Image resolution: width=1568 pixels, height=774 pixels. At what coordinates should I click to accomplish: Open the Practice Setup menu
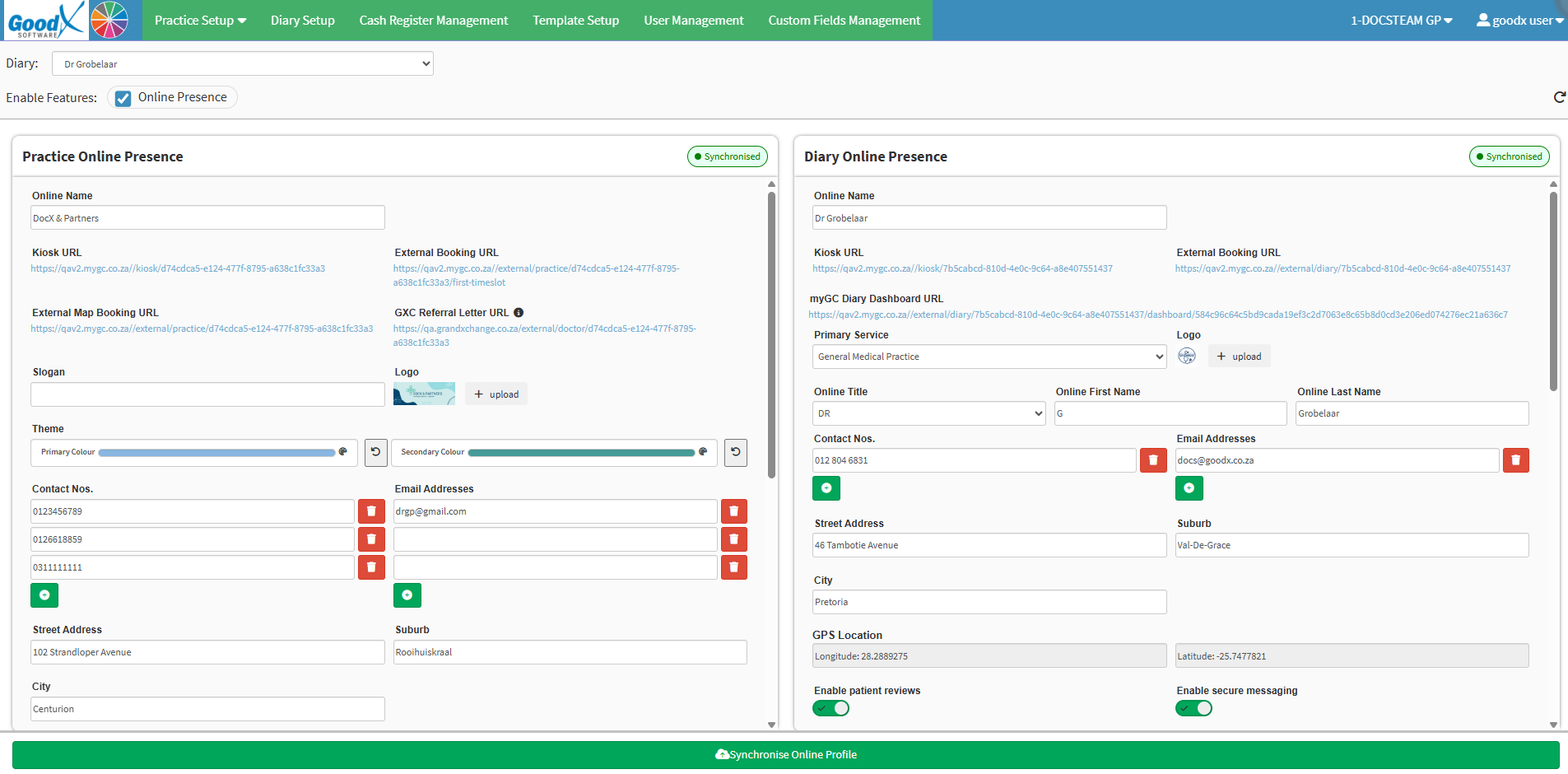click(200, 21)
